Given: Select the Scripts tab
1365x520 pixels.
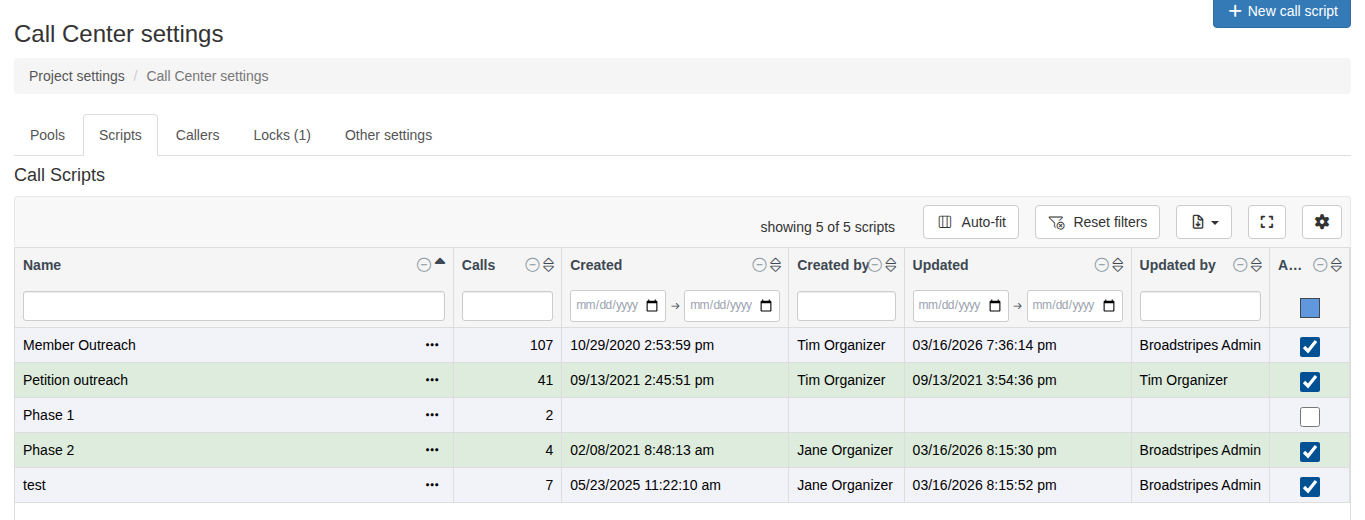Looking at the screenshot, I should (120, 135).
